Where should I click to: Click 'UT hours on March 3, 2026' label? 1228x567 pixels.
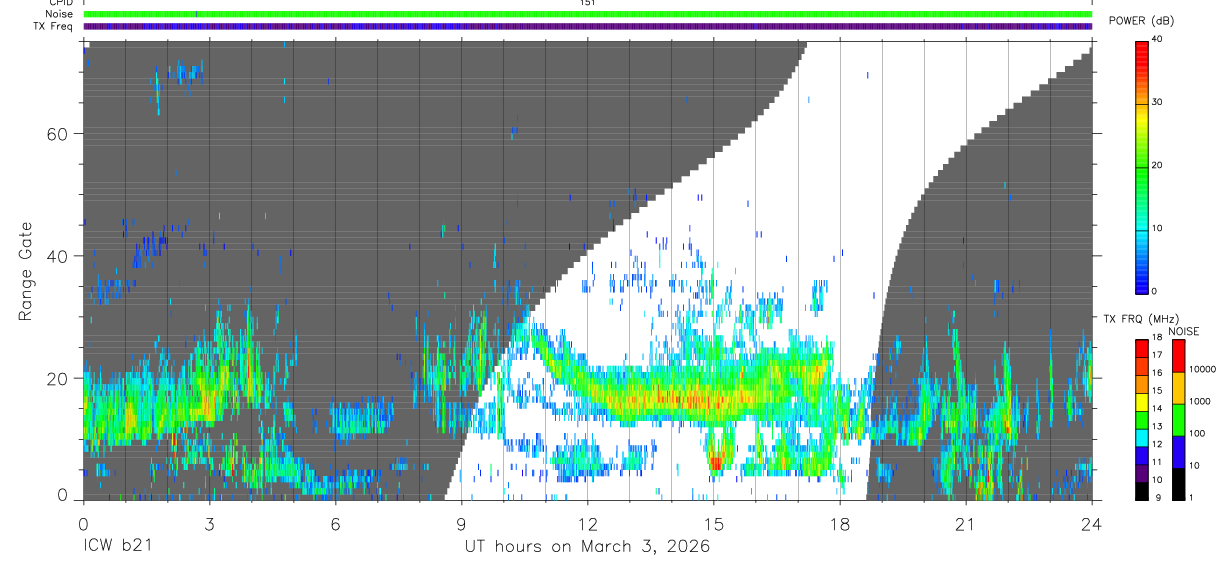coord(587,547)
